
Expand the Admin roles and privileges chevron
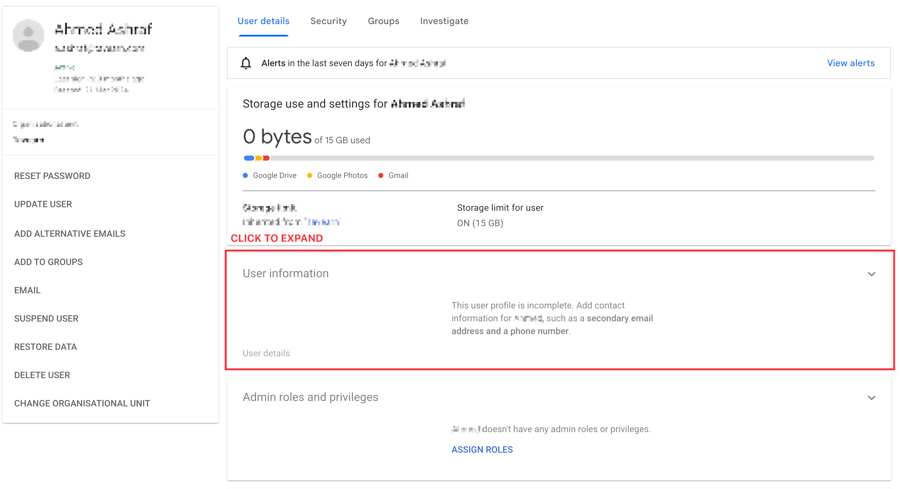tap(871, 398)
